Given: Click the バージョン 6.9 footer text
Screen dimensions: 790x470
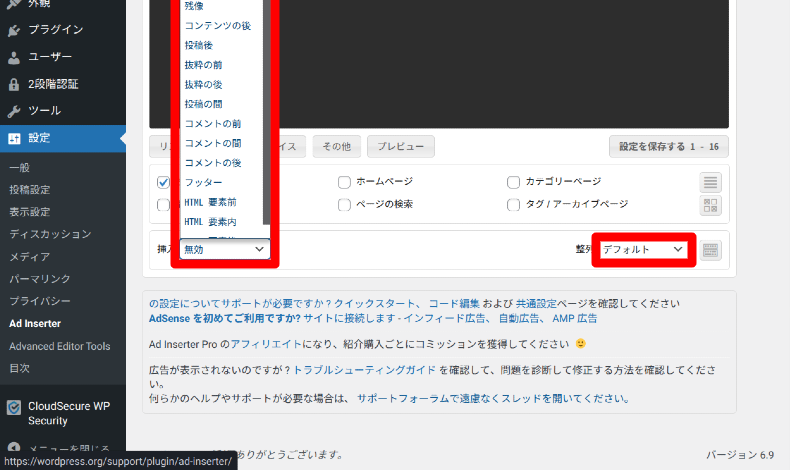Looking at the screenshot, I should click(740, 455).
